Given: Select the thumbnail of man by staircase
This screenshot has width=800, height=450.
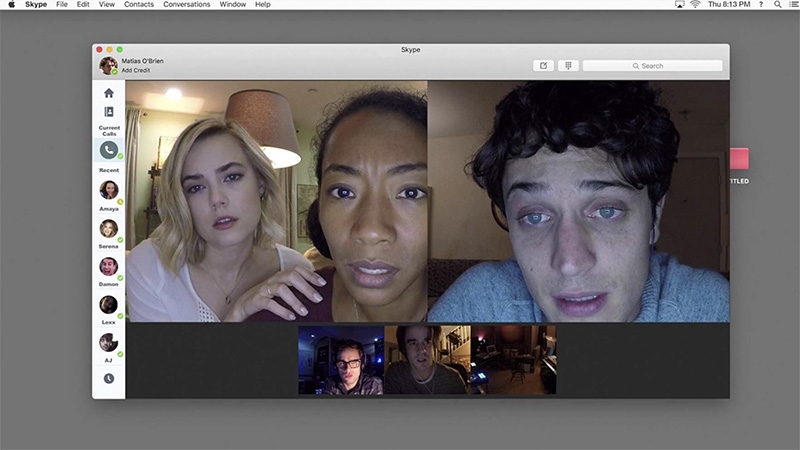Looking at the screenshot, I should click(427, 360).
